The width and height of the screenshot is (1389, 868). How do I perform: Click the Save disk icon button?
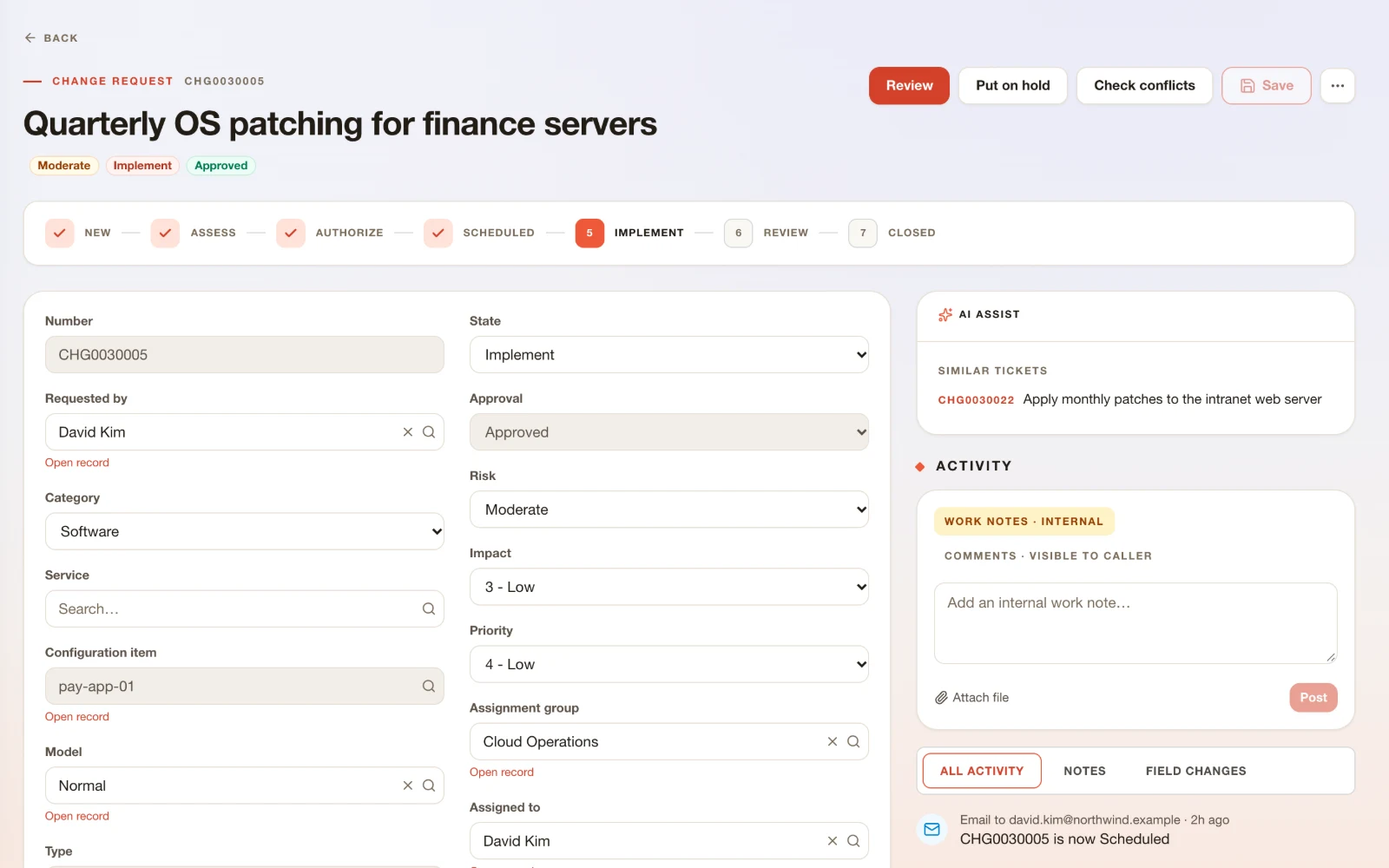(x=1266, y=86)
